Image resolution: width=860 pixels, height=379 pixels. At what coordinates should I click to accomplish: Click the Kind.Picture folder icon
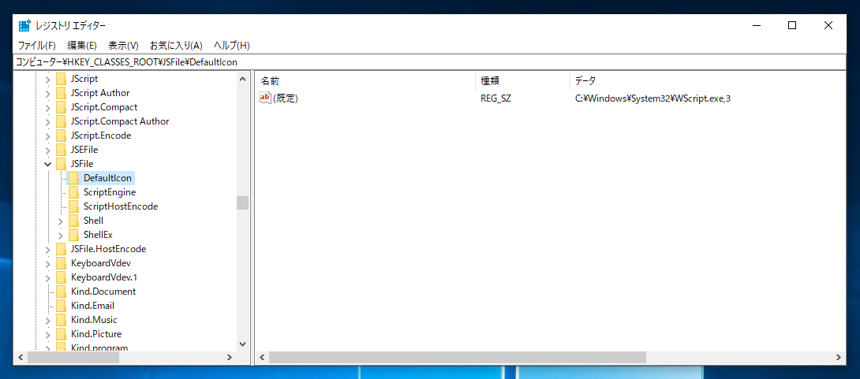[61, 335]
